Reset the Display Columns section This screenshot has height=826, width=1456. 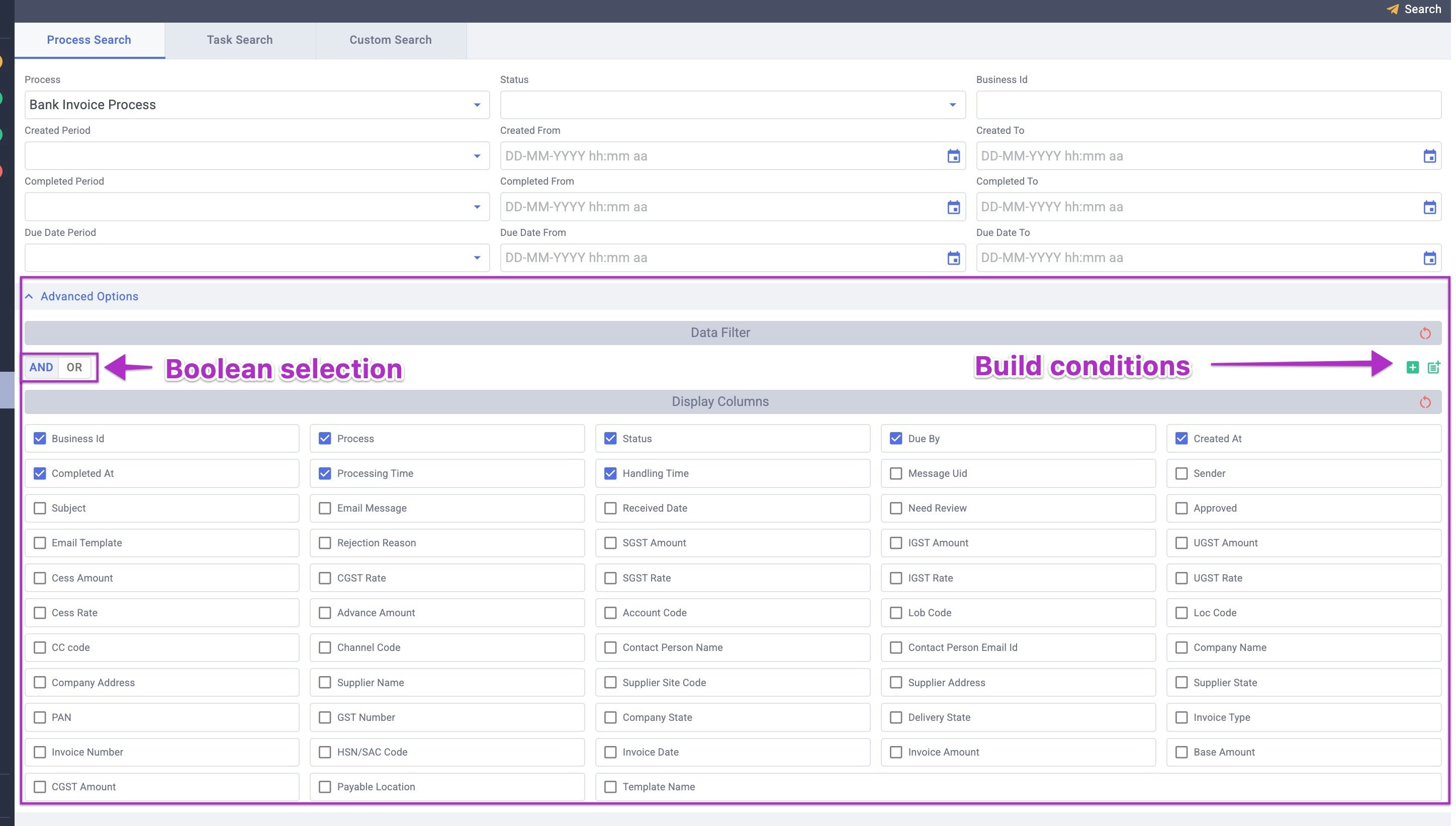click(1425, 402)
